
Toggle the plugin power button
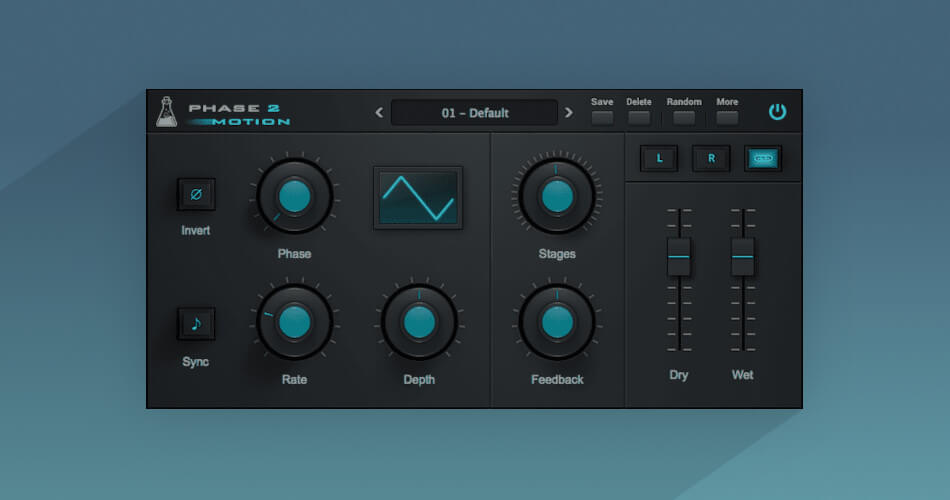pos(777,112)
